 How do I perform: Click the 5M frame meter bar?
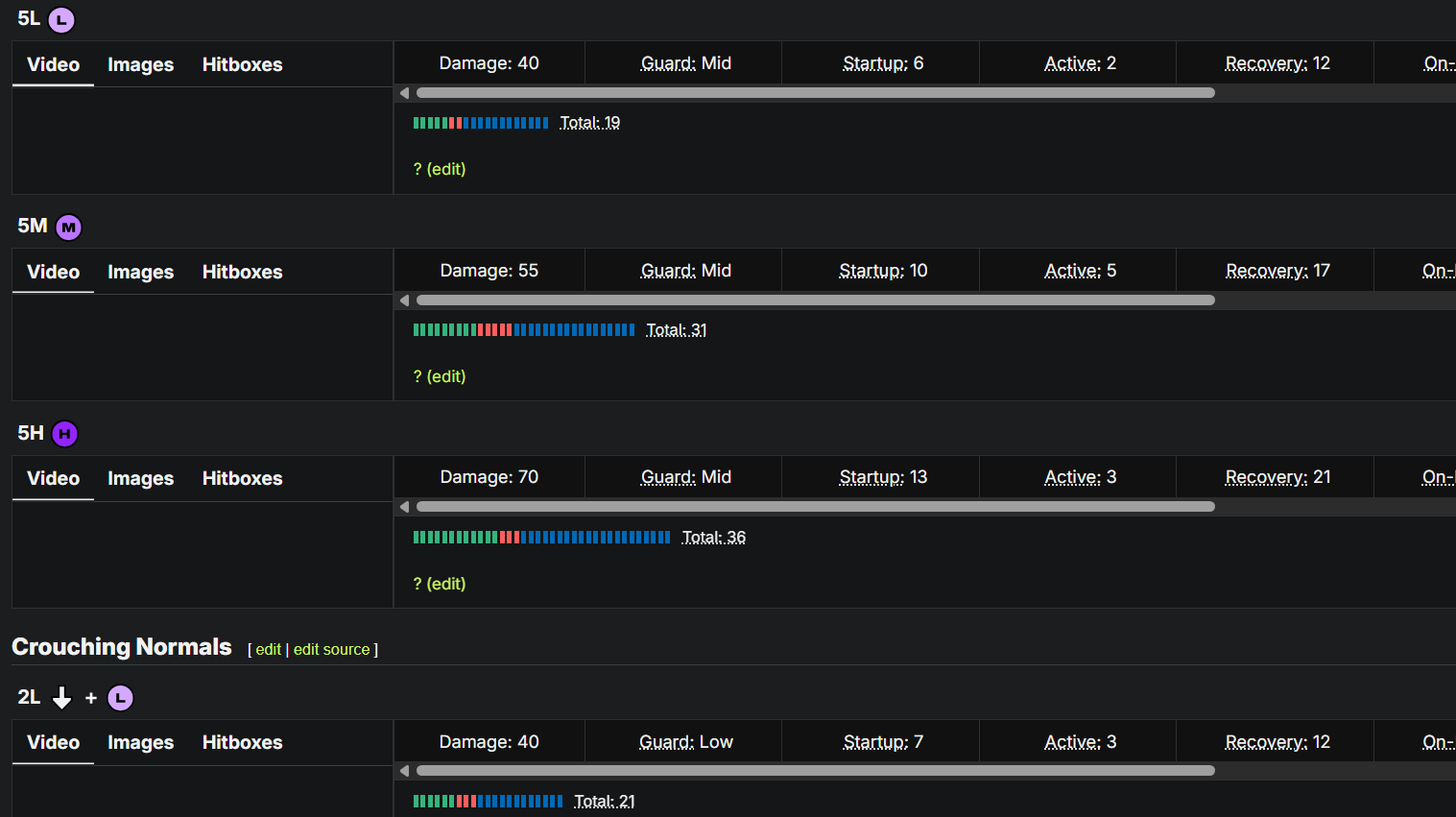(x=524, y=330)
